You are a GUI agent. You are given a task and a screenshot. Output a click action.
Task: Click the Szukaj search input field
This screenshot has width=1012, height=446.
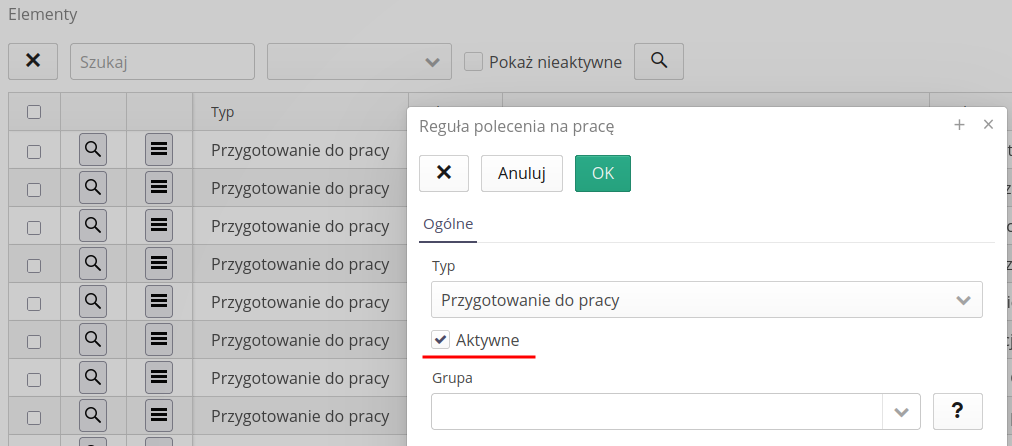tap(162, 61)
